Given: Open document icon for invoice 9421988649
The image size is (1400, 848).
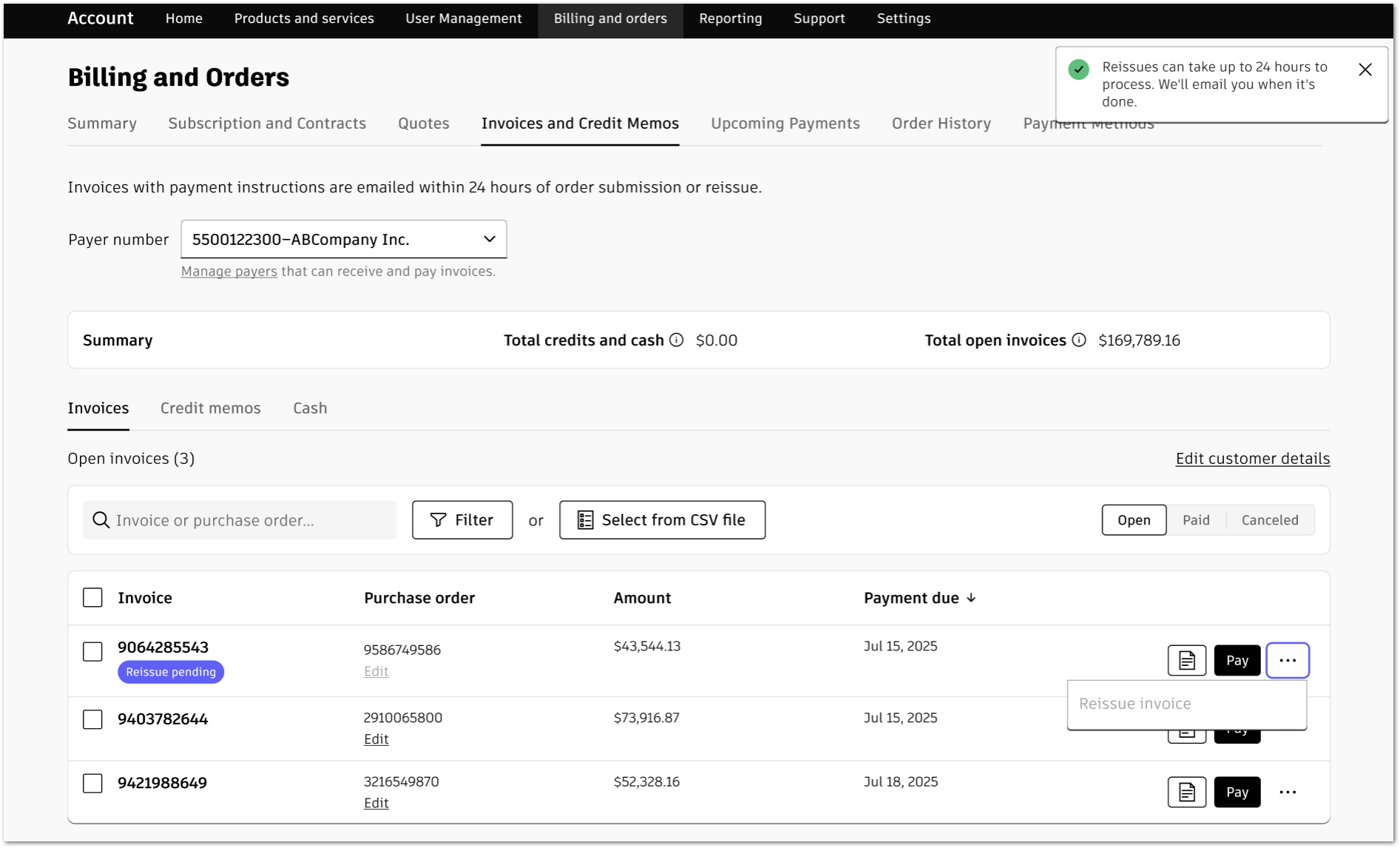Looking at the screenshot, I should click(x=1186, y=792).
